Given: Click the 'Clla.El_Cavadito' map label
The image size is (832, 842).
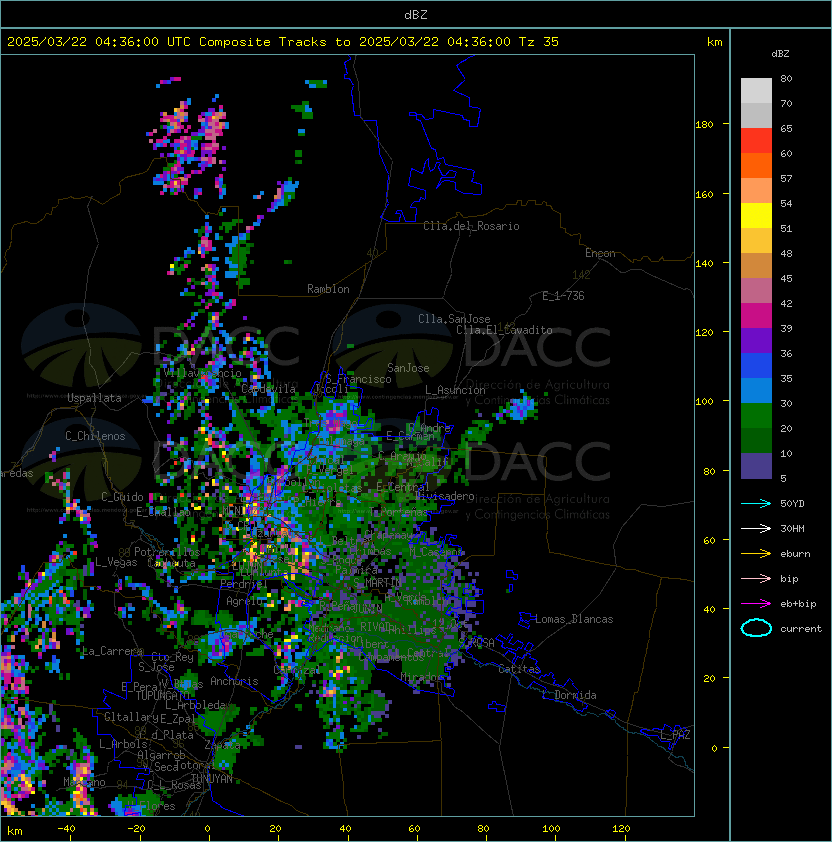Looking at the screenshot, I should click(x=504, y=330).
